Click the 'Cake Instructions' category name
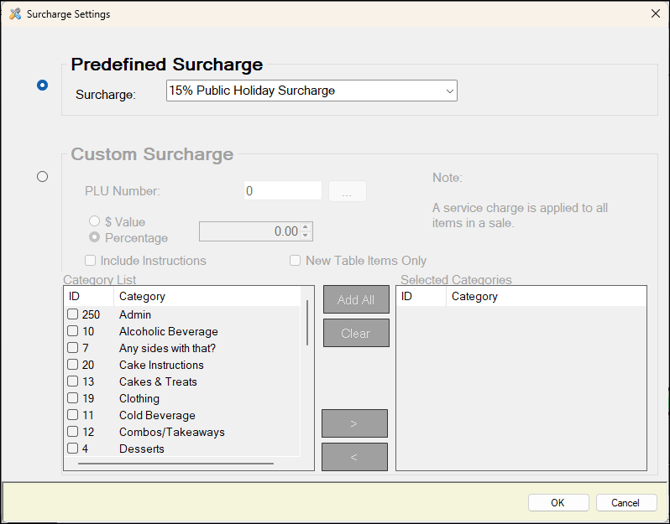 [162, 365]
